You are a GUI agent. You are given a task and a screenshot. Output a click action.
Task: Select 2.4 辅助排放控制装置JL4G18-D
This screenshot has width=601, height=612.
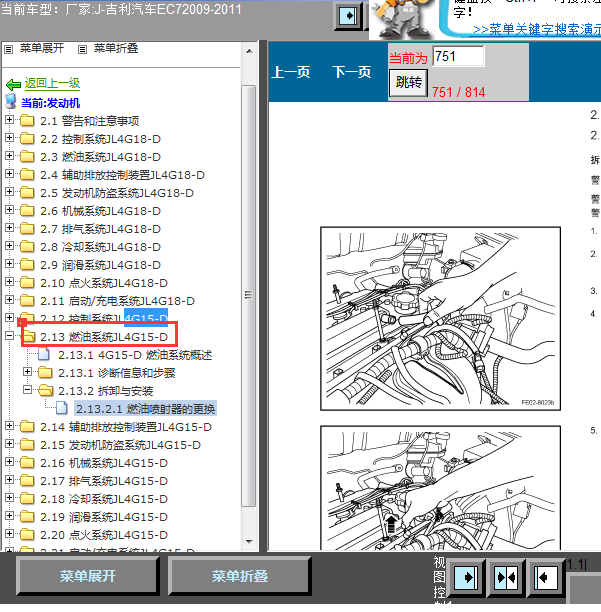122,175
